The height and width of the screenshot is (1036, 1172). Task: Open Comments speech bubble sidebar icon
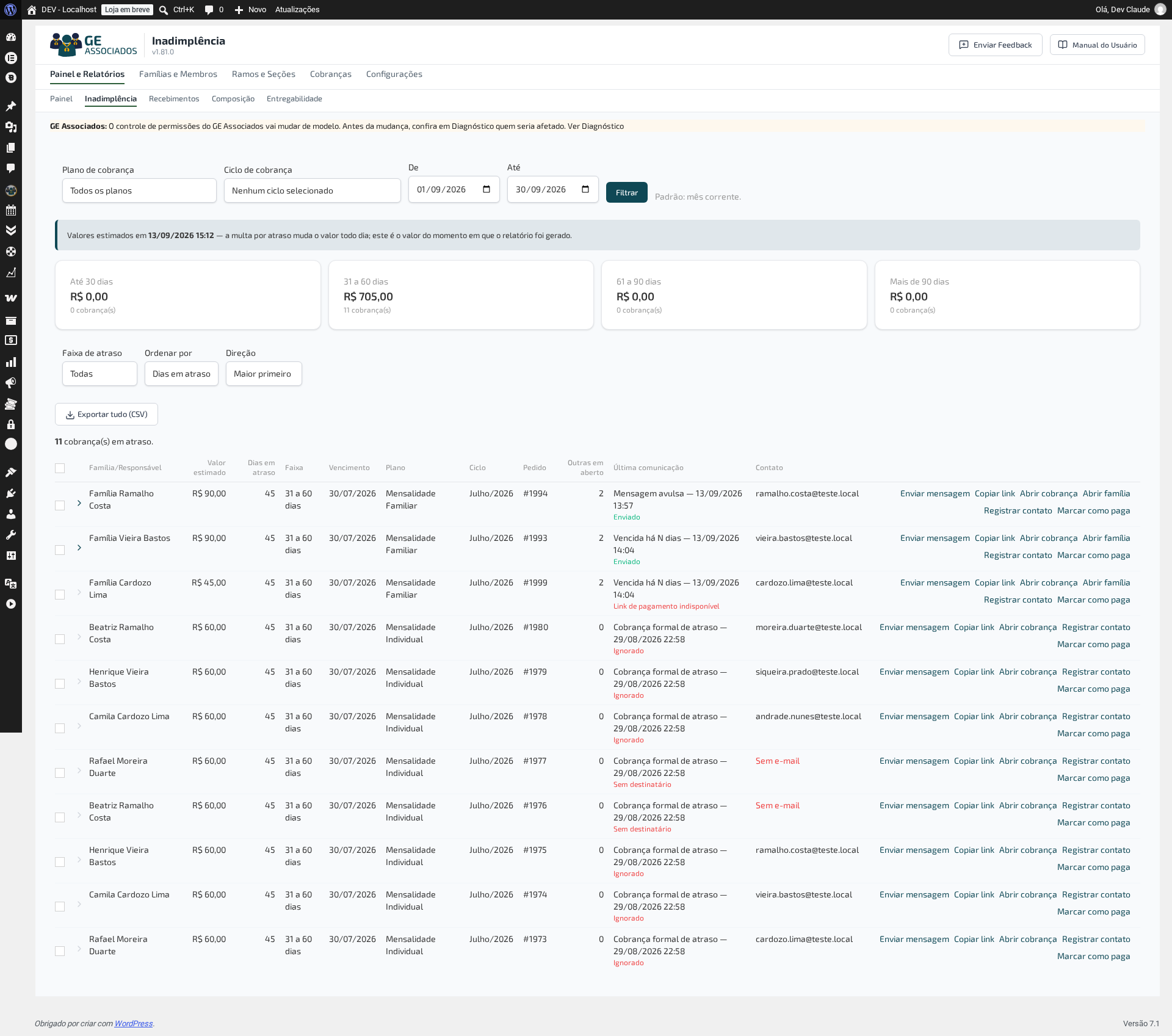(x=11, y=168)
